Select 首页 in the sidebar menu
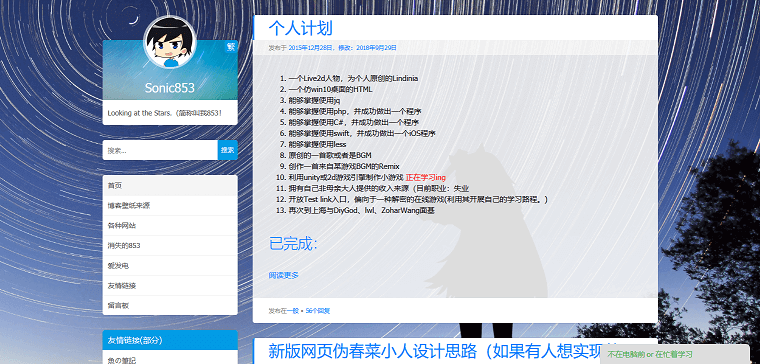The width and height of the screenshot is (760, 364). click(170, 186)
